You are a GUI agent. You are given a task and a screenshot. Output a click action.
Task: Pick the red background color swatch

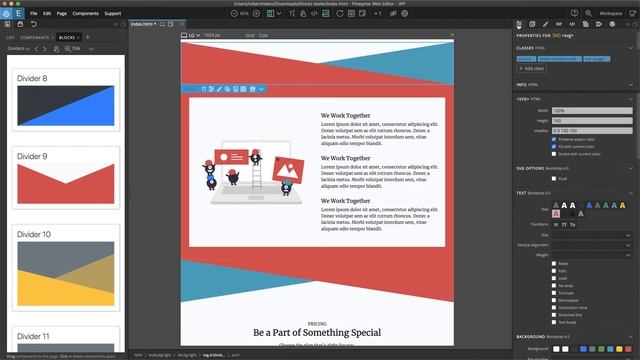pyautogui.click(x=628, y=349)
